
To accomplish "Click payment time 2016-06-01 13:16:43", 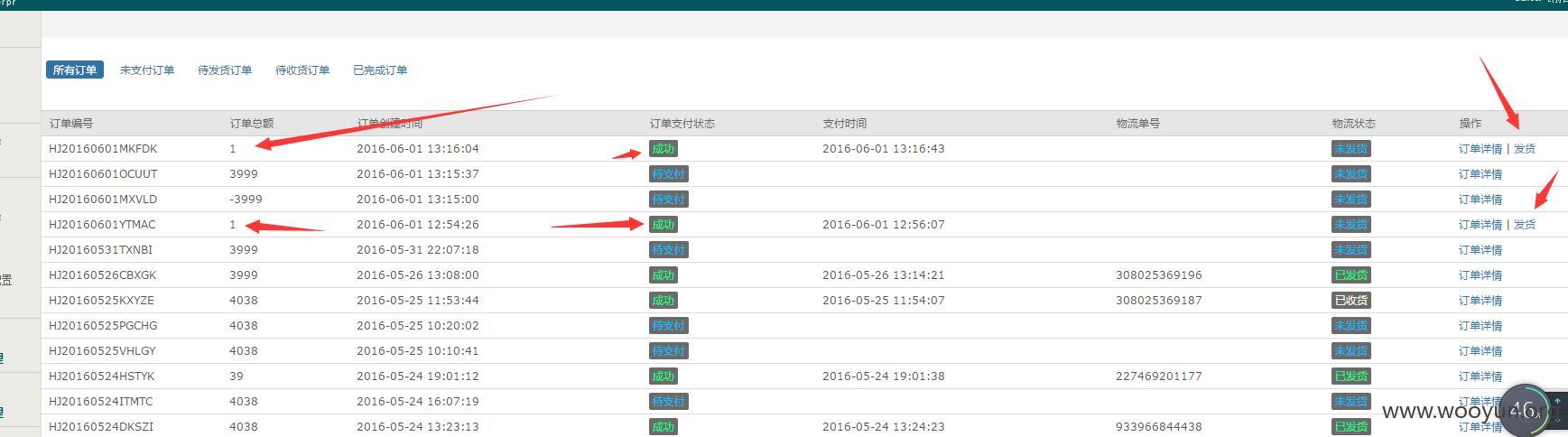I will click(x=884, y=149).
